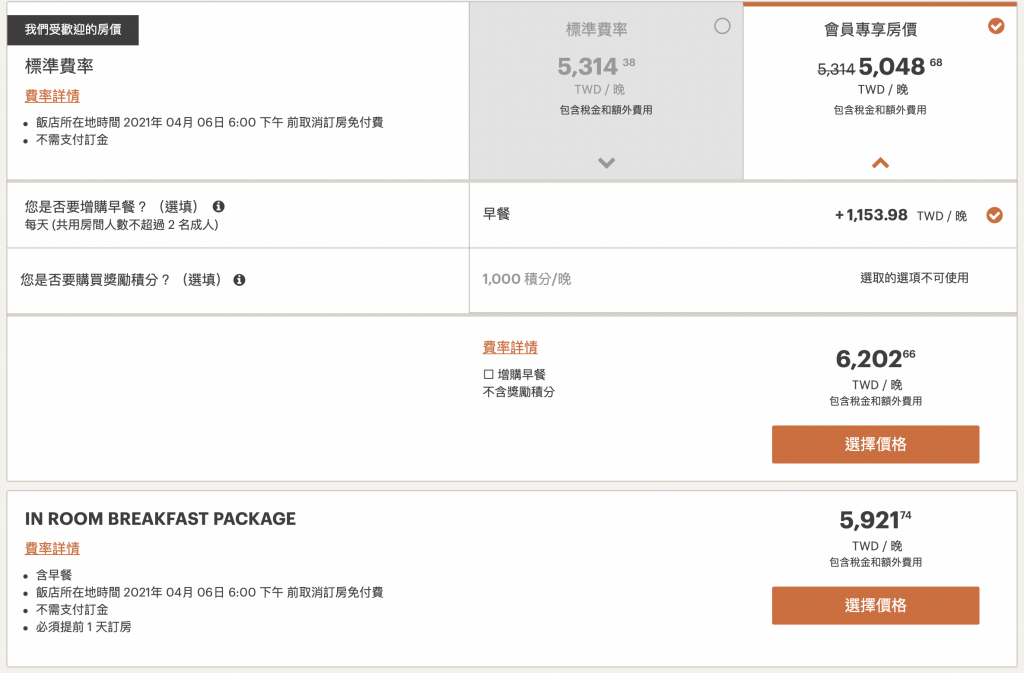Click the +1,153.98 TWD breakfast price row

(743, 215)
